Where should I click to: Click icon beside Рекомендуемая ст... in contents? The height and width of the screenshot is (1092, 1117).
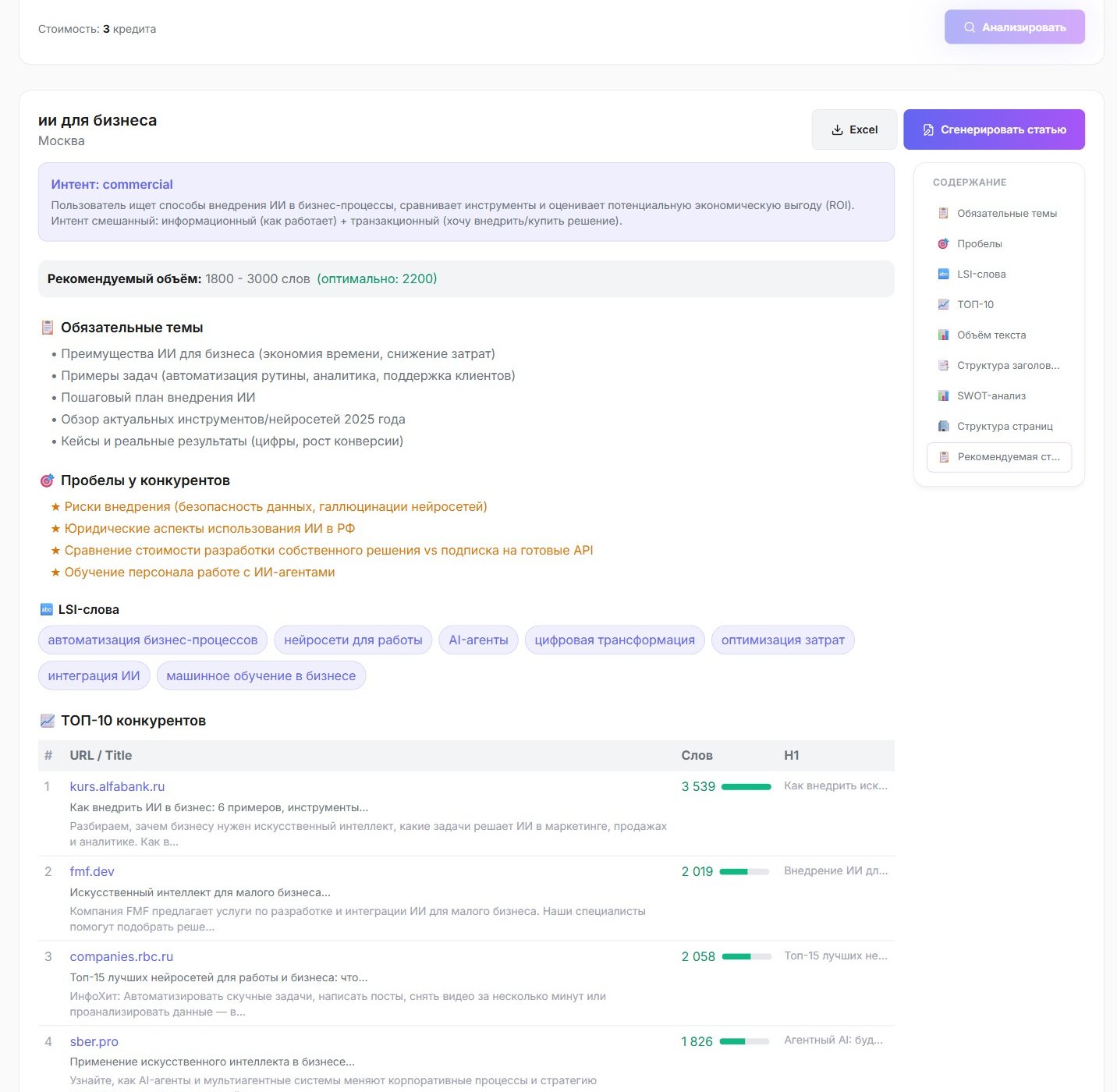click(944, 457)
